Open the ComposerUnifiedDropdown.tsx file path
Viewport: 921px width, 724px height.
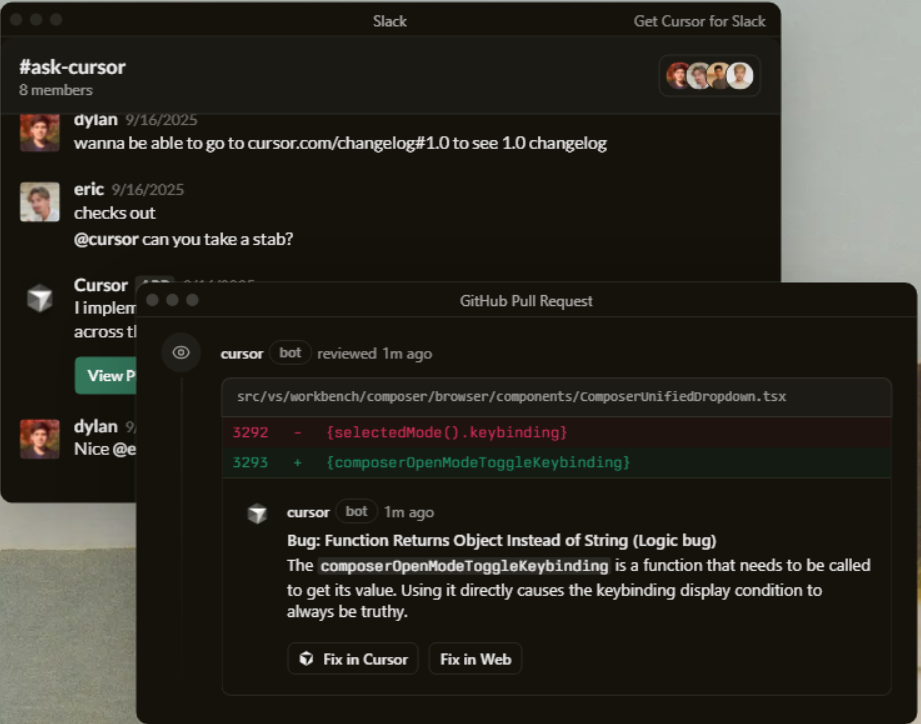coord(511,396)
